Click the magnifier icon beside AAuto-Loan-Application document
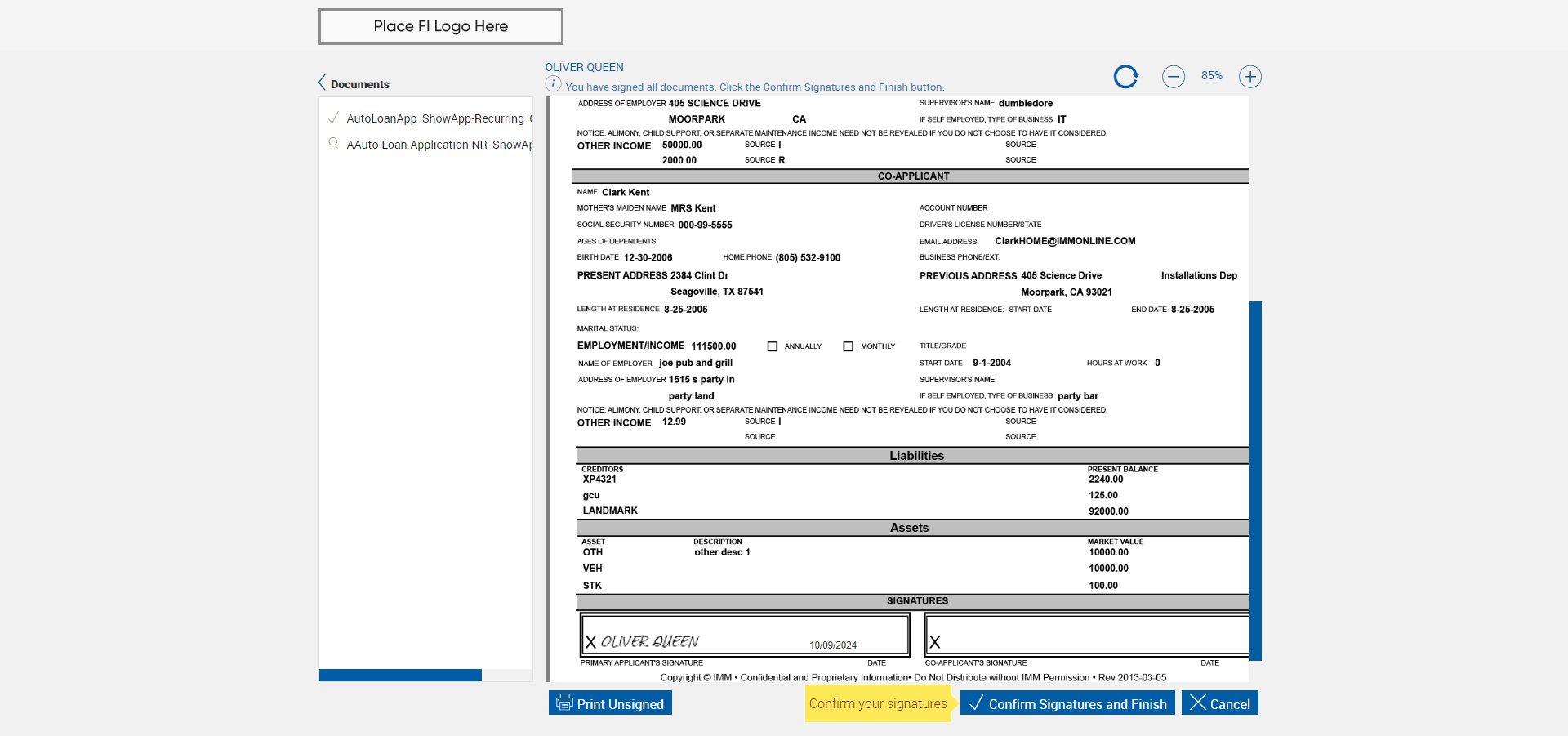Image resolution: width=1568 pixels, height=736 pixels. pyautogui.click(x=333, y=143)
